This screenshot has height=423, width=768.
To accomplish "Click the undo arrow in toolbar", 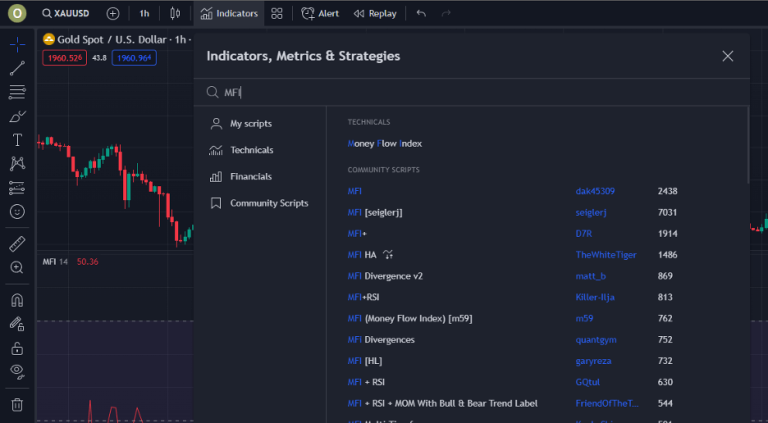I will point(421,14).
